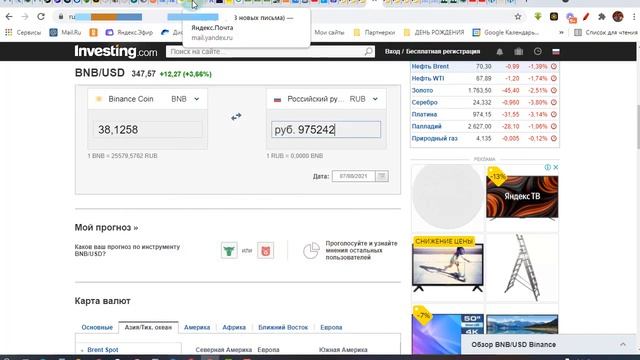Vote bullish with the green bull icon
Image resolution: width=640 pixels, height=360 pixels.
pos(229,250)
